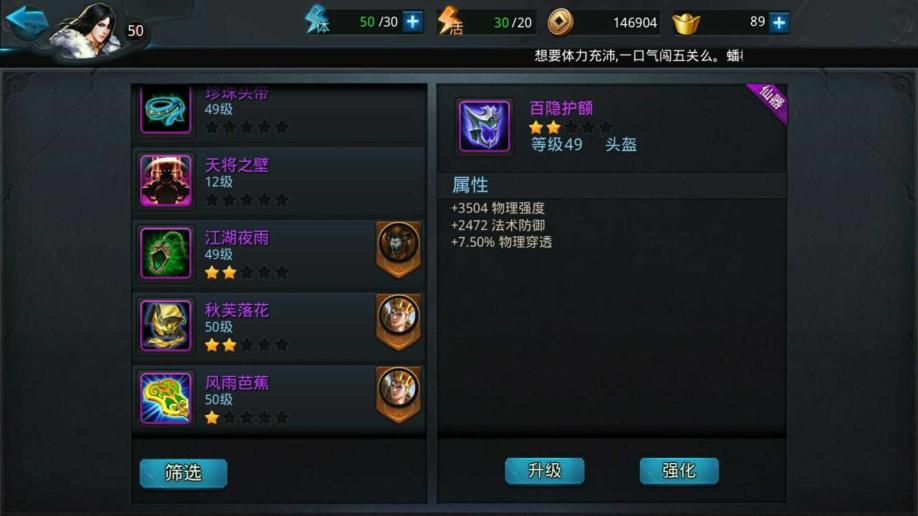Image resolution: width=918 pixels, height=516 pixels.
Task: Click the 升级 upgrade button
Action: [544, 471]
